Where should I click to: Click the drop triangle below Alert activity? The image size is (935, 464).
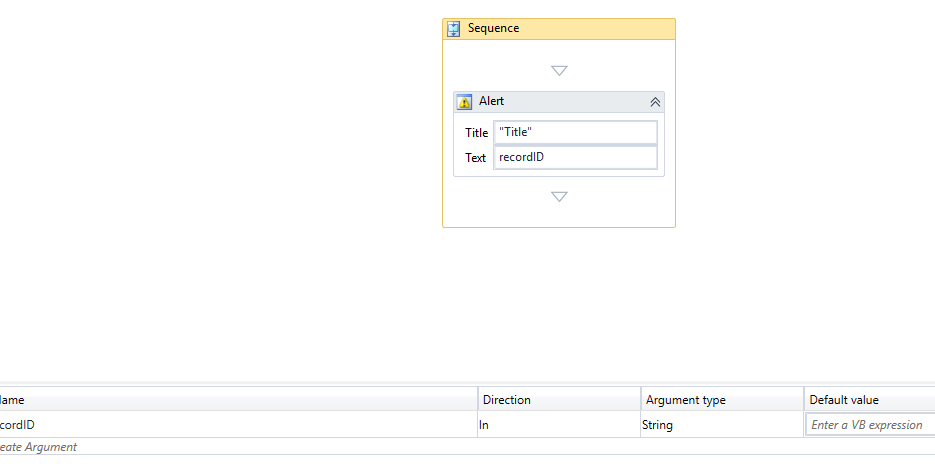pos(559,196)
